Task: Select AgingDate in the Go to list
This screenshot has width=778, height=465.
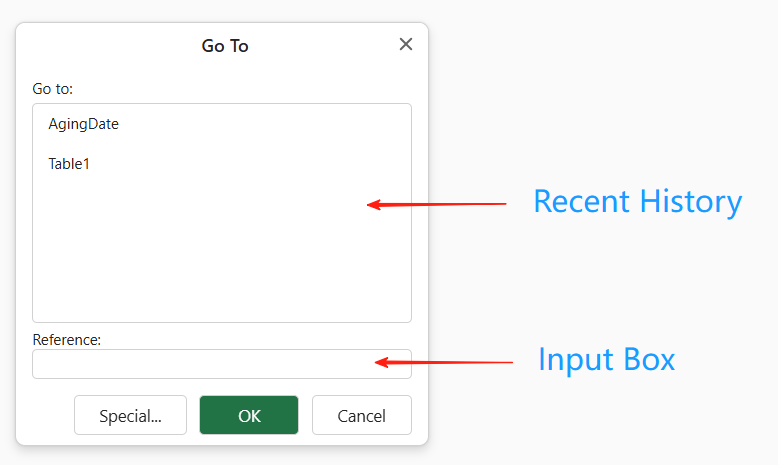Action: coord(83,124)
